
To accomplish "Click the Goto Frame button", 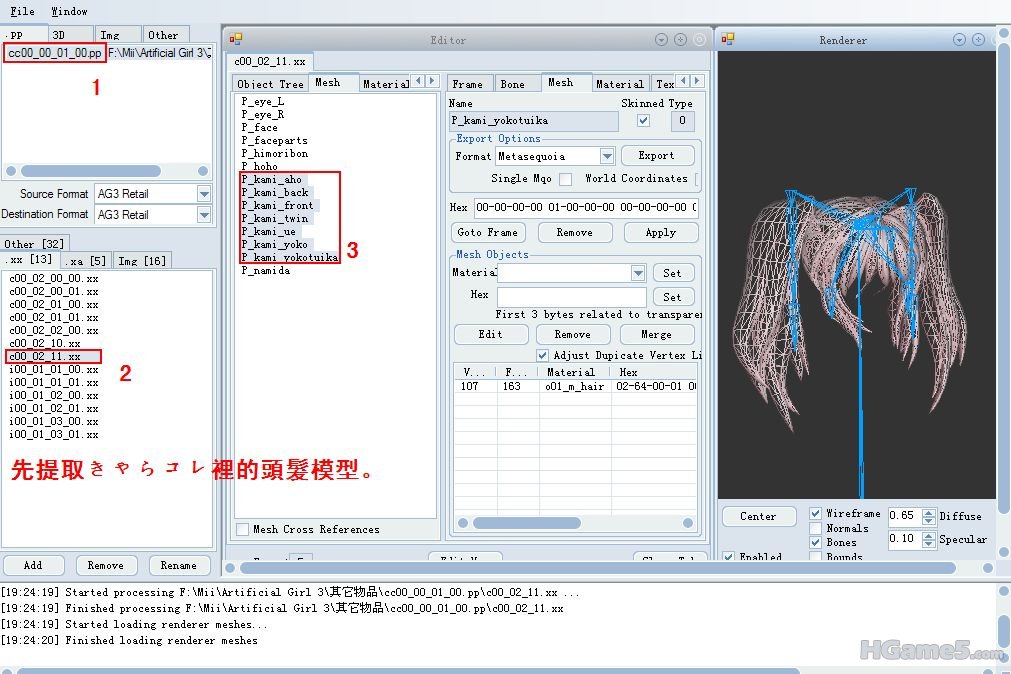I will [x=488, y=232].
